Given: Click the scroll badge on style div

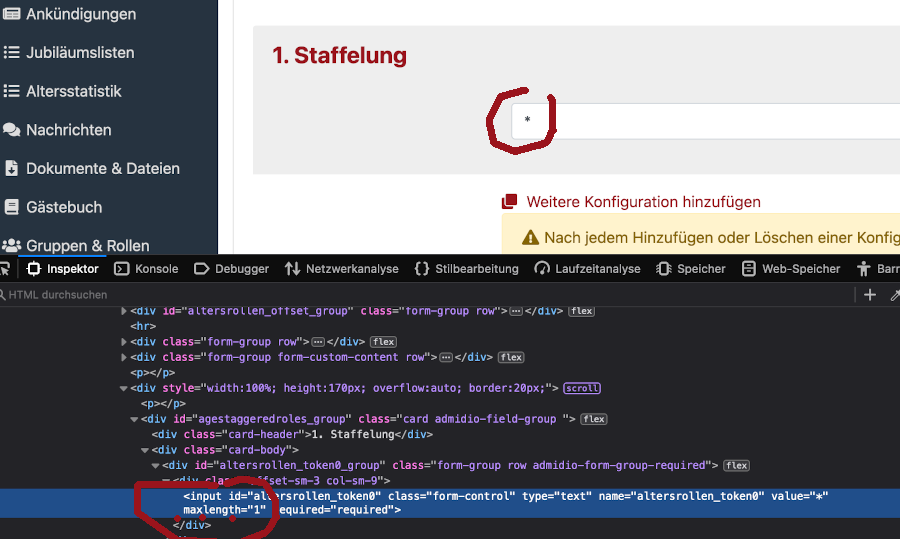Looking at the screenshot, I should (x=580, y=388).
